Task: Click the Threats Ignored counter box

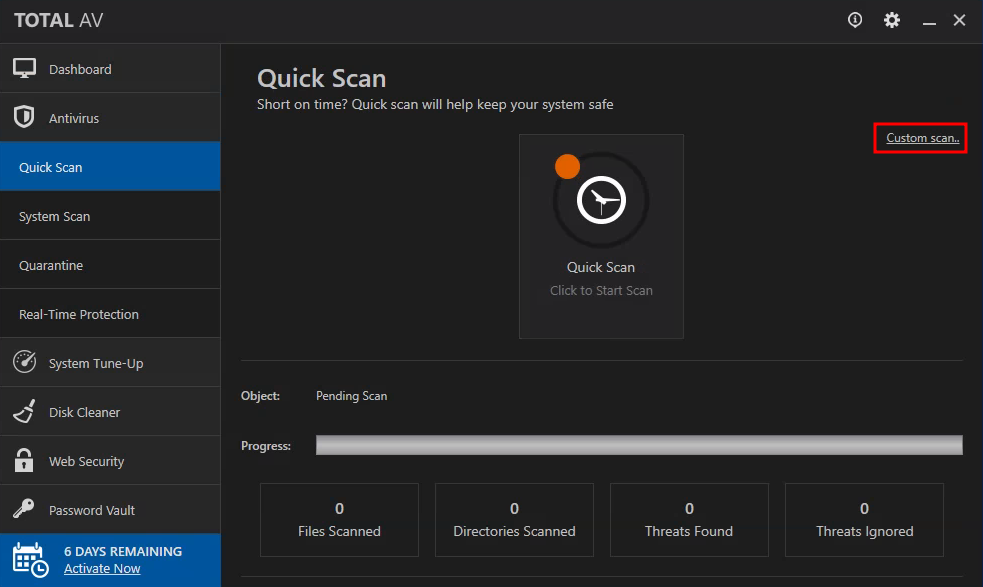Action: point(864,520)
